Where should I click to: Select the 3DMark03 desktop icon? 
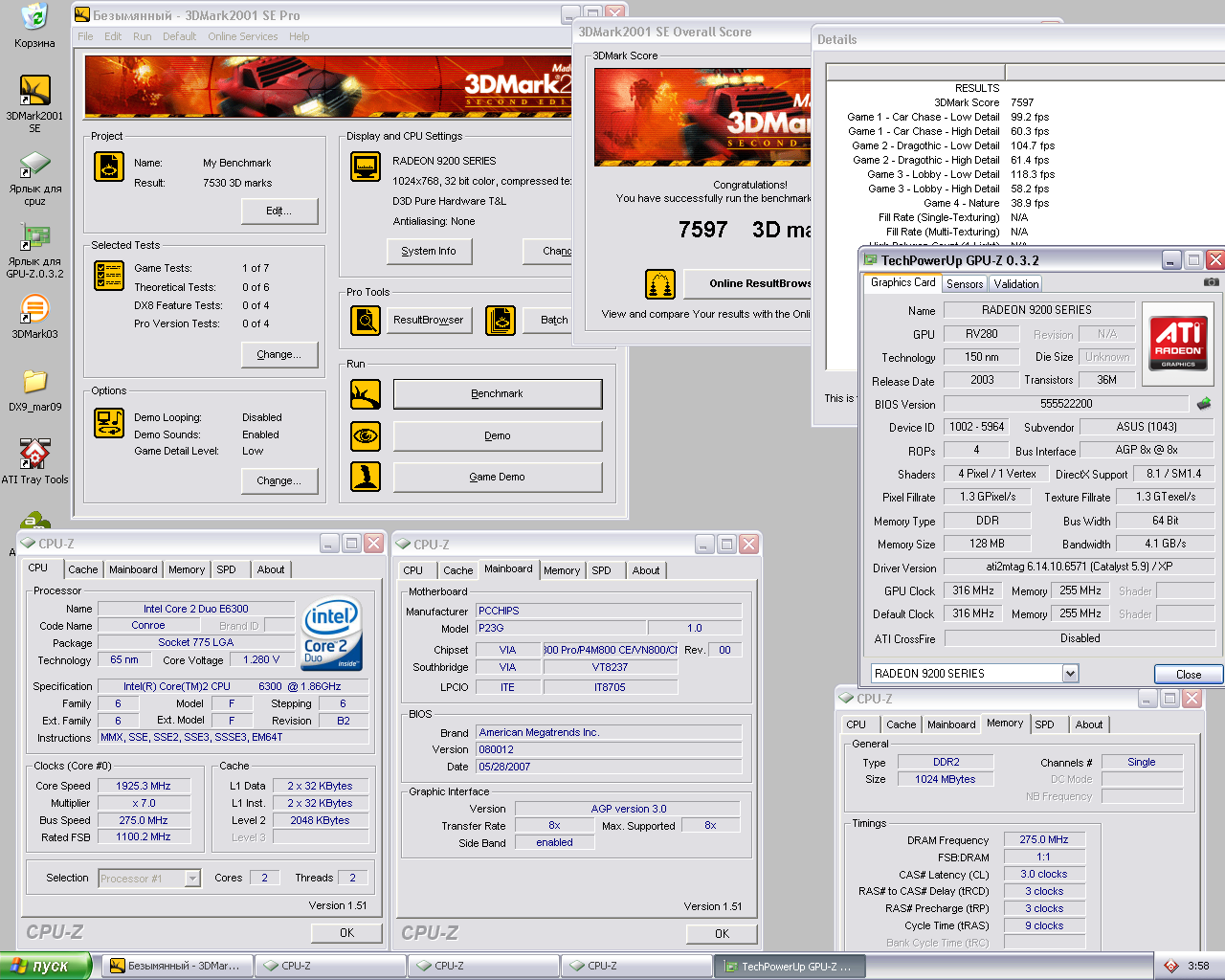34,317
